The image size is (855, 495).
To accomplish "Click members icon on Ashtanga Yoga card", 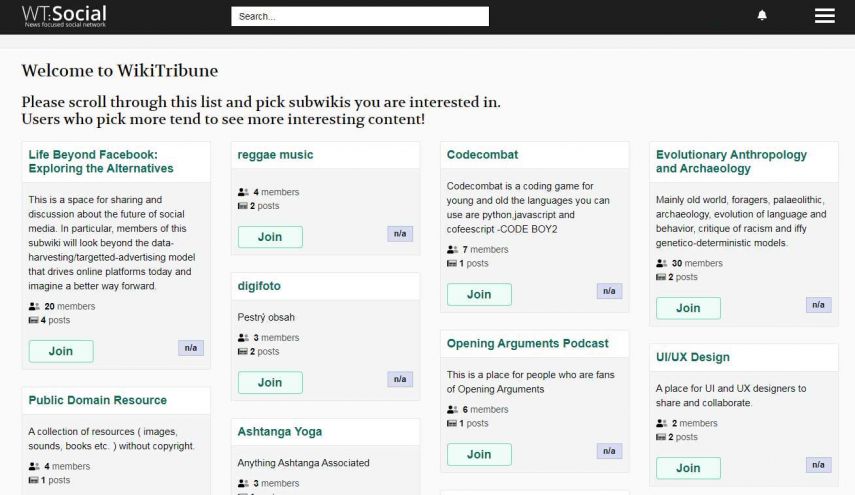I will [x=243, y=484].
